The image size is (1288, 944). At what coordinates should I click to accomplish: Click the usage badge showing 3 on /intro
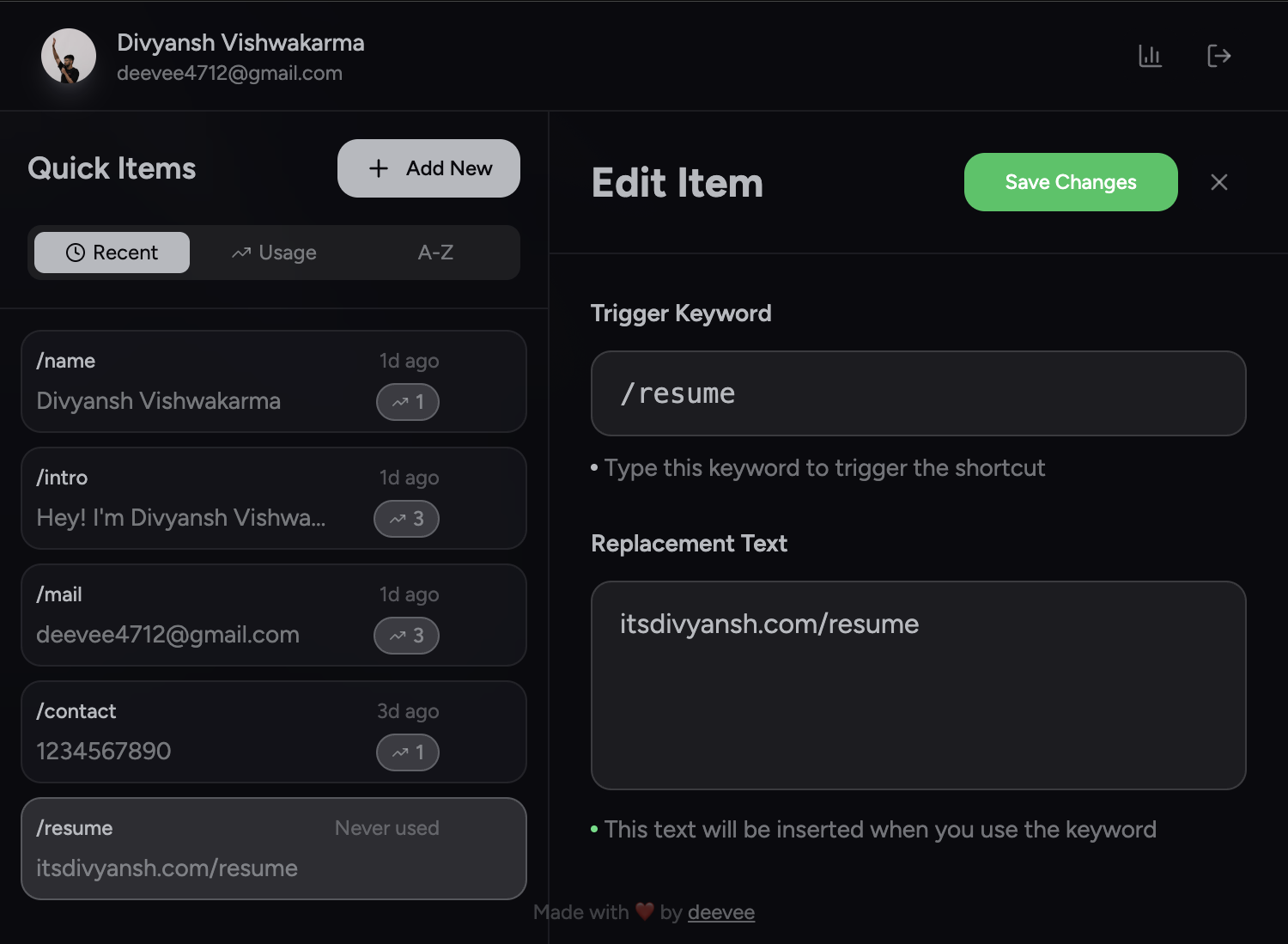[406, 519]
